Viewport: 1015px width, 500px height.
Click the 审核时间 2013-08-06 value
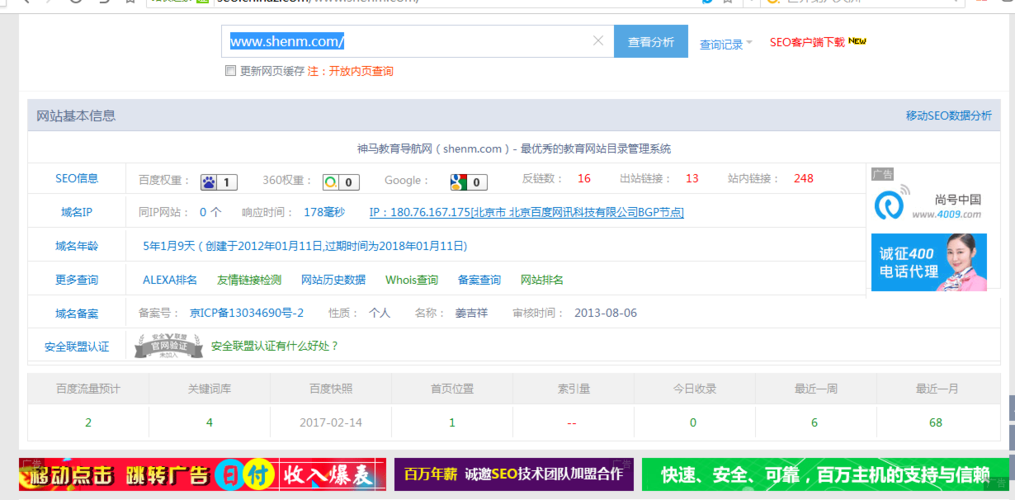pyautogui.click(x=605, y=313)
